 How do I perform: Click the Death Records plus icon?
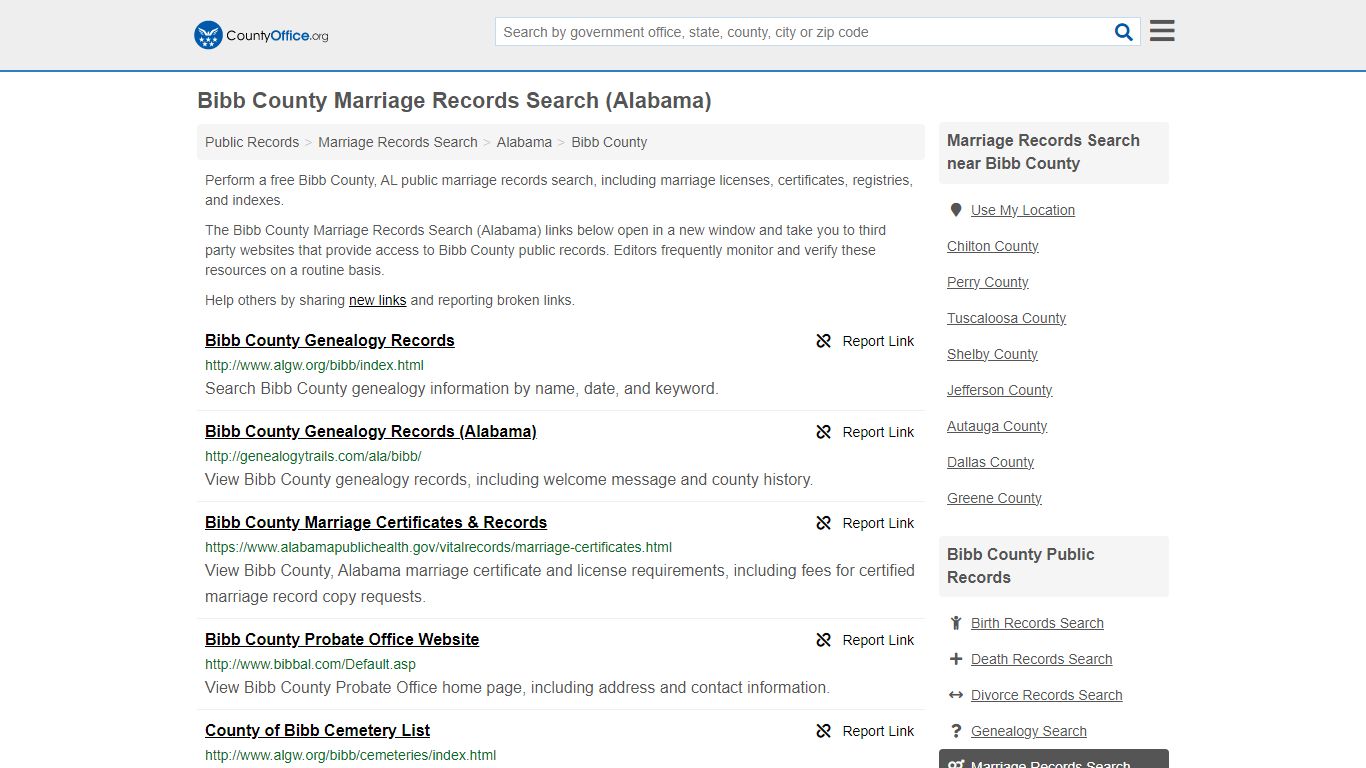coord(956,659)
